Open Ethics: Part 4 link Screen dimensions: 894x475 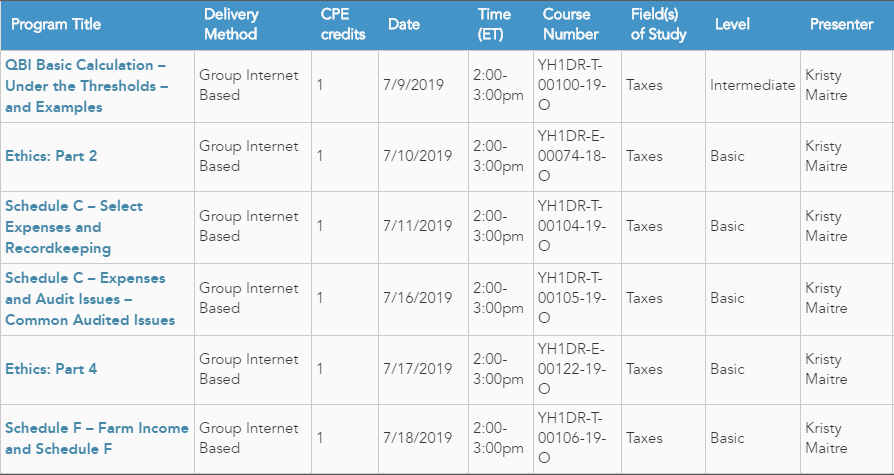(x=51, y=369)
